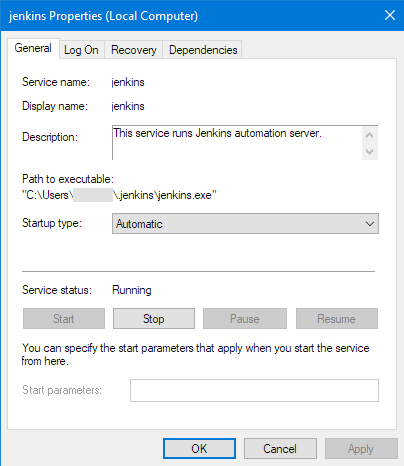Image resolution: width=404 pixels, height=466 pixels.
Task: Click the Apply button
Action: coord(361,449)
